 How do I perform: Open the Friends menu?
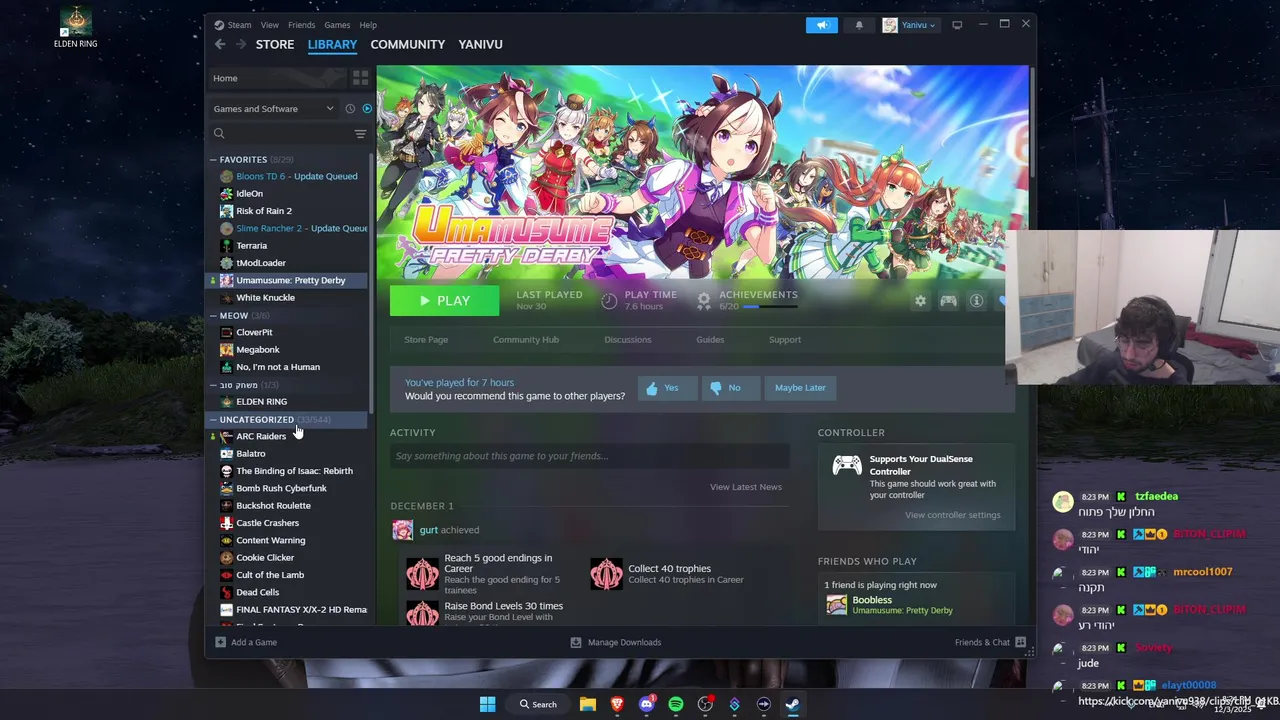(x=301, y=25)
